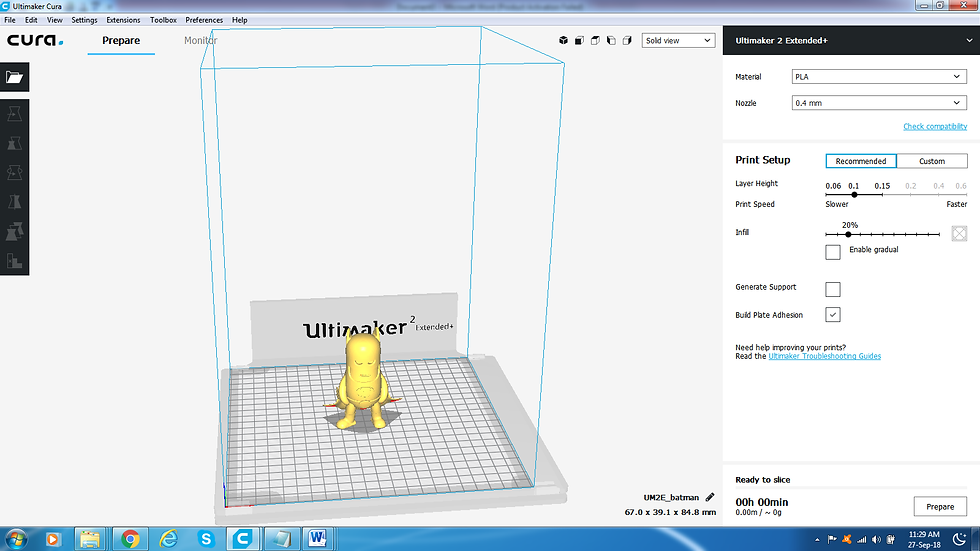Set layer height to 0.15
The width and height of the screenshot is (980, 551).
882,186
